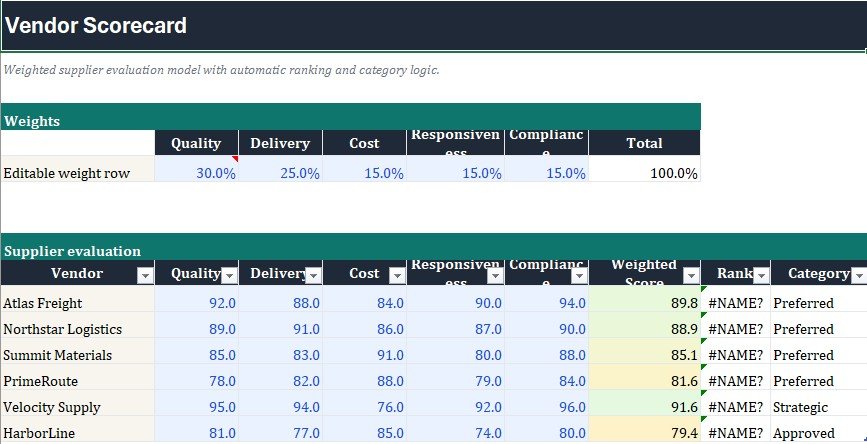Viewport: 867px width, 444px height.
Task: Click the Delivery header in Weights table
Action: [280, 143]
